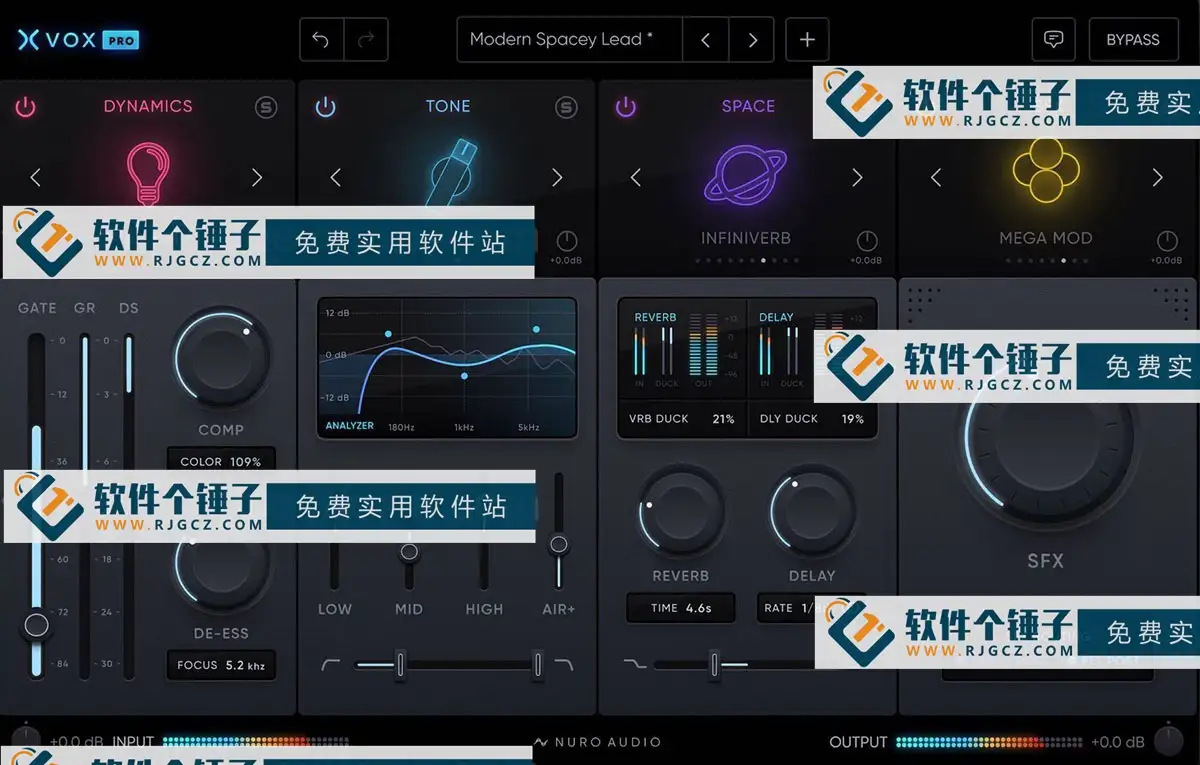
Task: Click the Dynamics lightbulb icon
Action: pyautogui.click(x=147, y=174)
